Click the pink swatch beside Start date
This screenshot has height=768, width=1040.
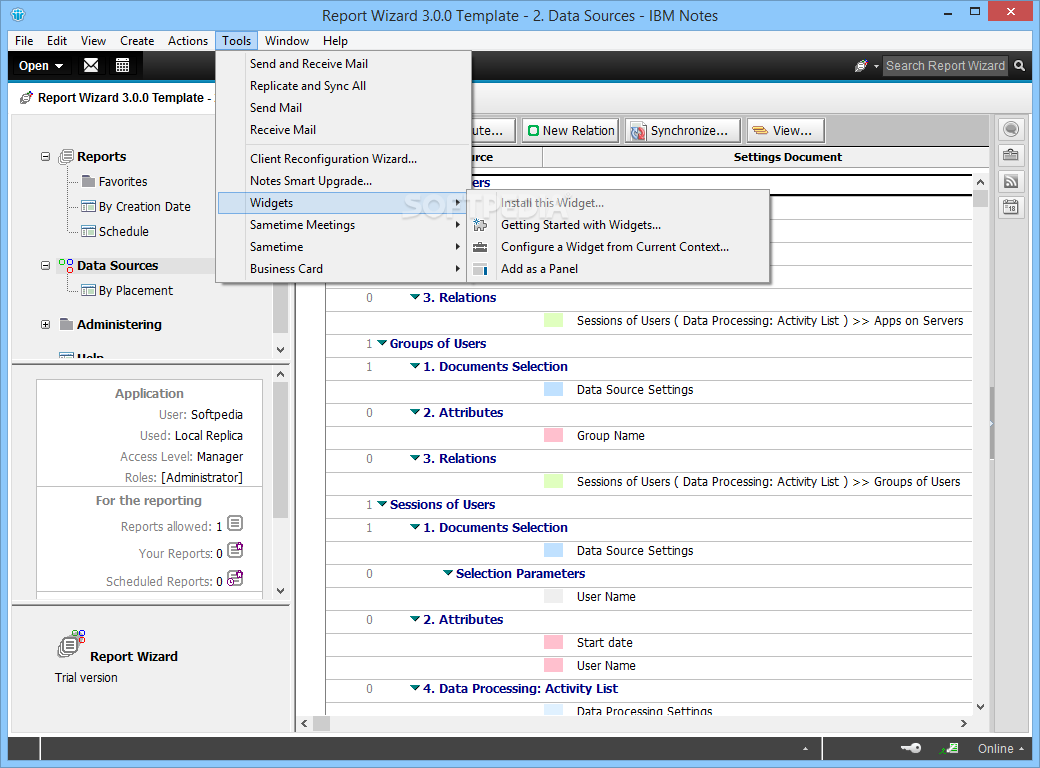(x=553, y=642)
